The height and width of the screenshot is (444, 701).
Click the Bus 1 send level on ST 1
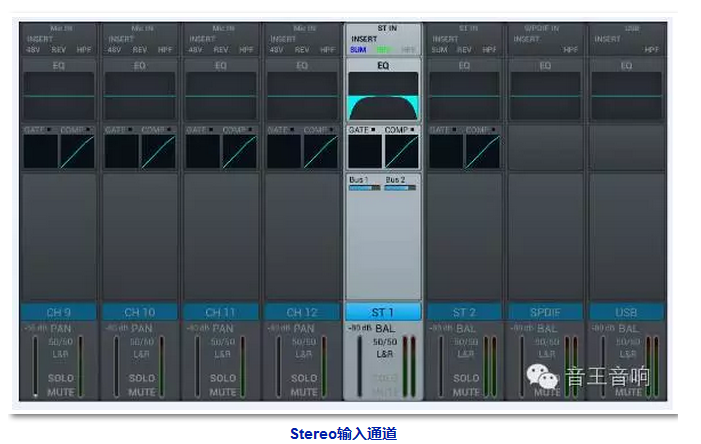point(364,183)
